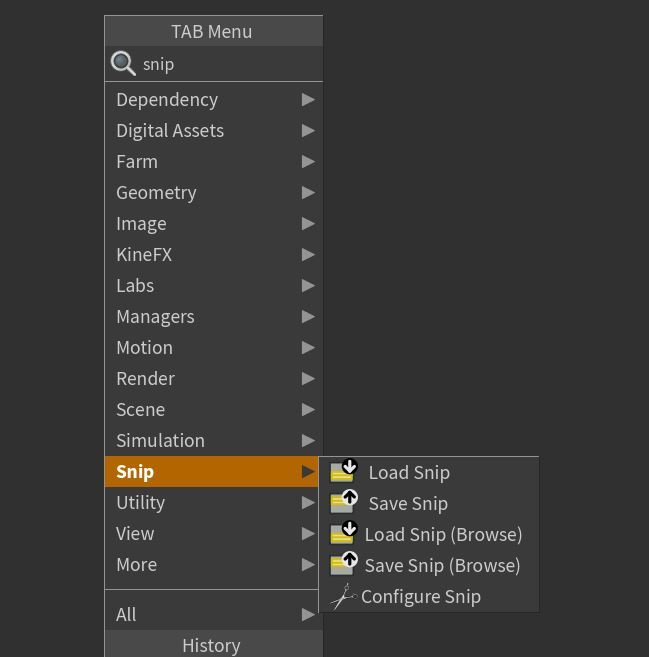
Task: Select Save Snip (Browse) entry
Action: pyautogui.click(x=442, y=566)
